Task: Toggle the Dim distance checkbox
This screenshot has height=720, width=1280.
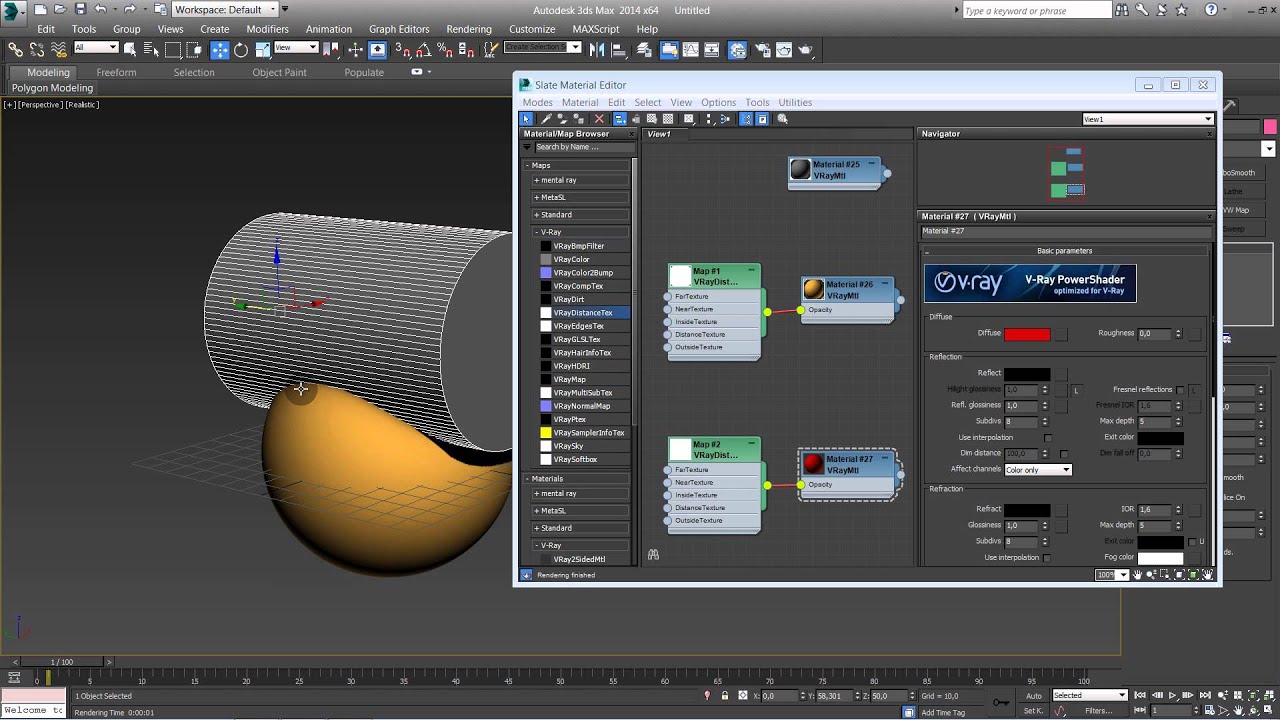Action: (x=1064, y=454)
